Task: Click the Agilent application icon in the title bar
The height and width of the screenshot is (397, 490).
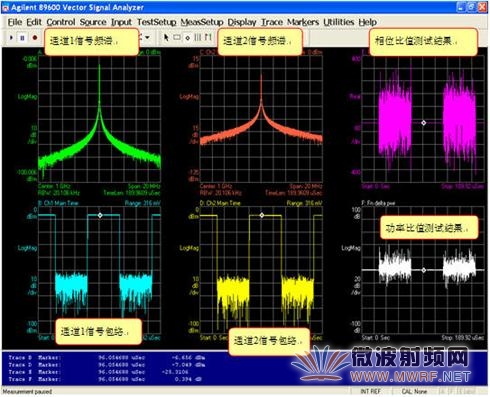Action: pos(6,7)
